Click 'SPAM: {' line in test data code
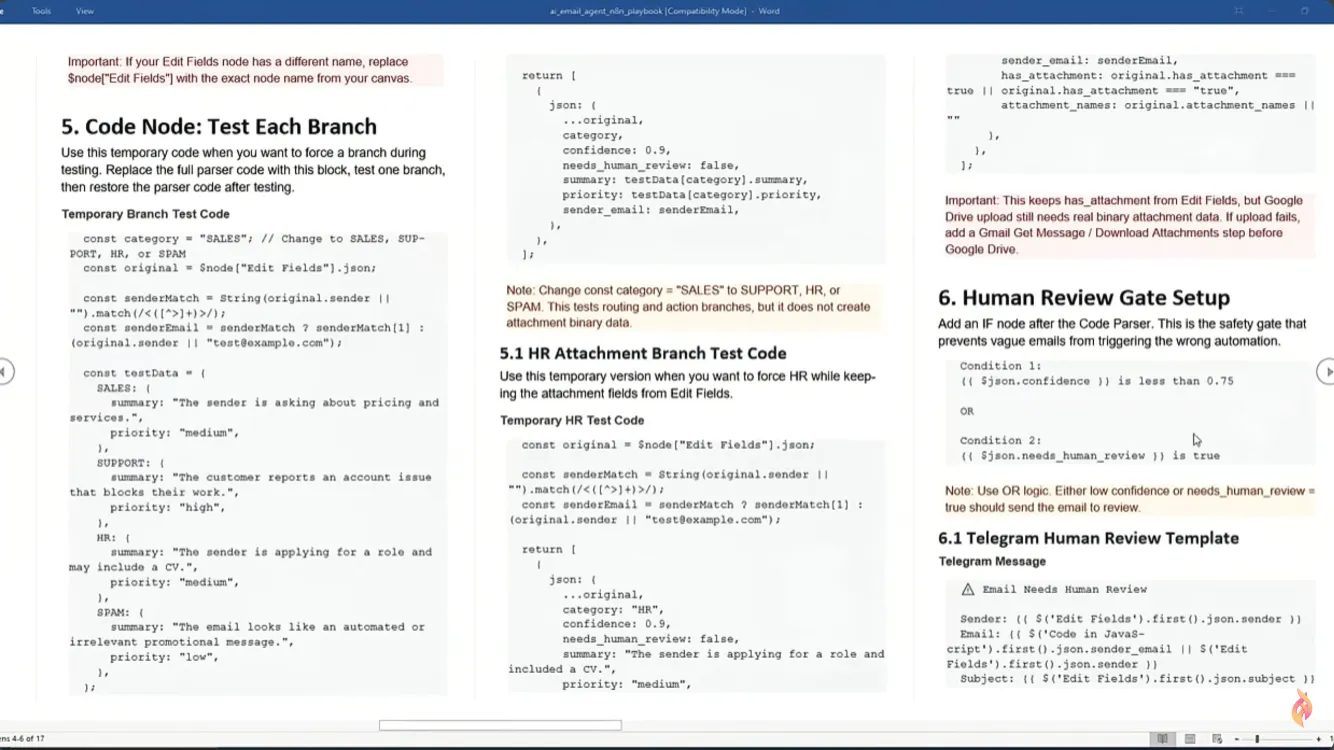This screenshot has width=1334, height=750. (121, 613)
